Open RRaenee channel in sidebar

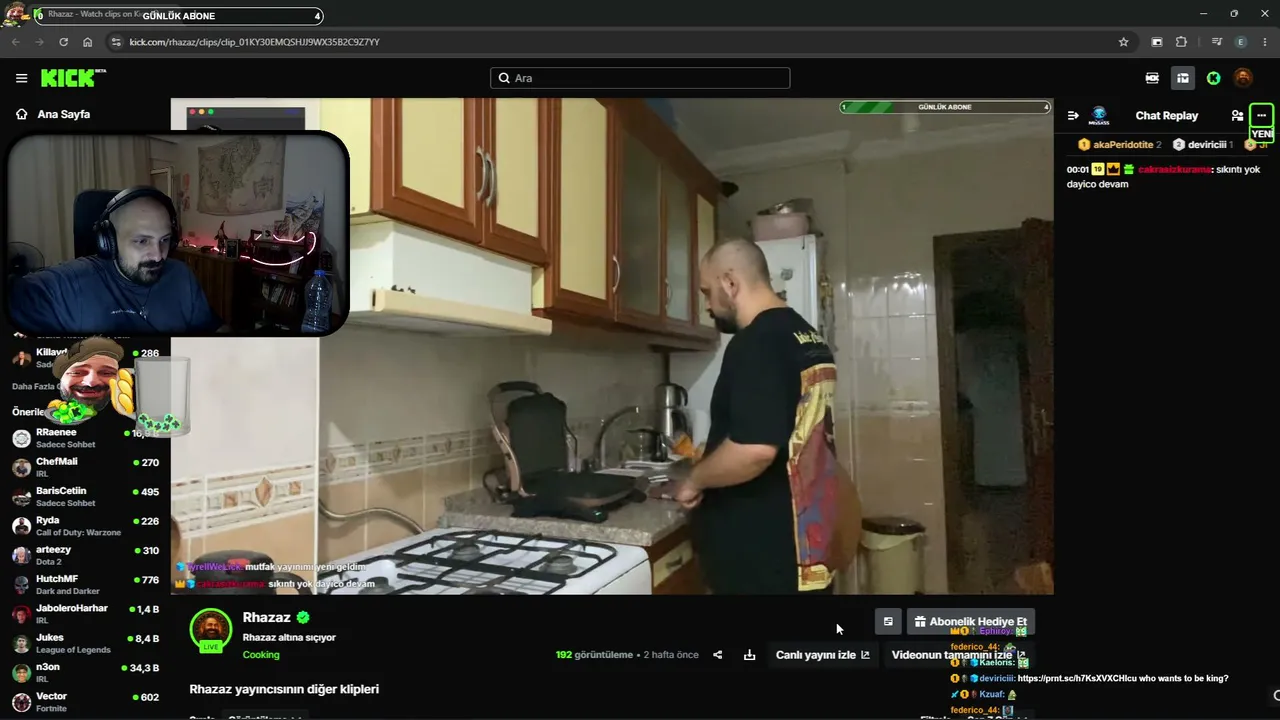pos(85,438)
